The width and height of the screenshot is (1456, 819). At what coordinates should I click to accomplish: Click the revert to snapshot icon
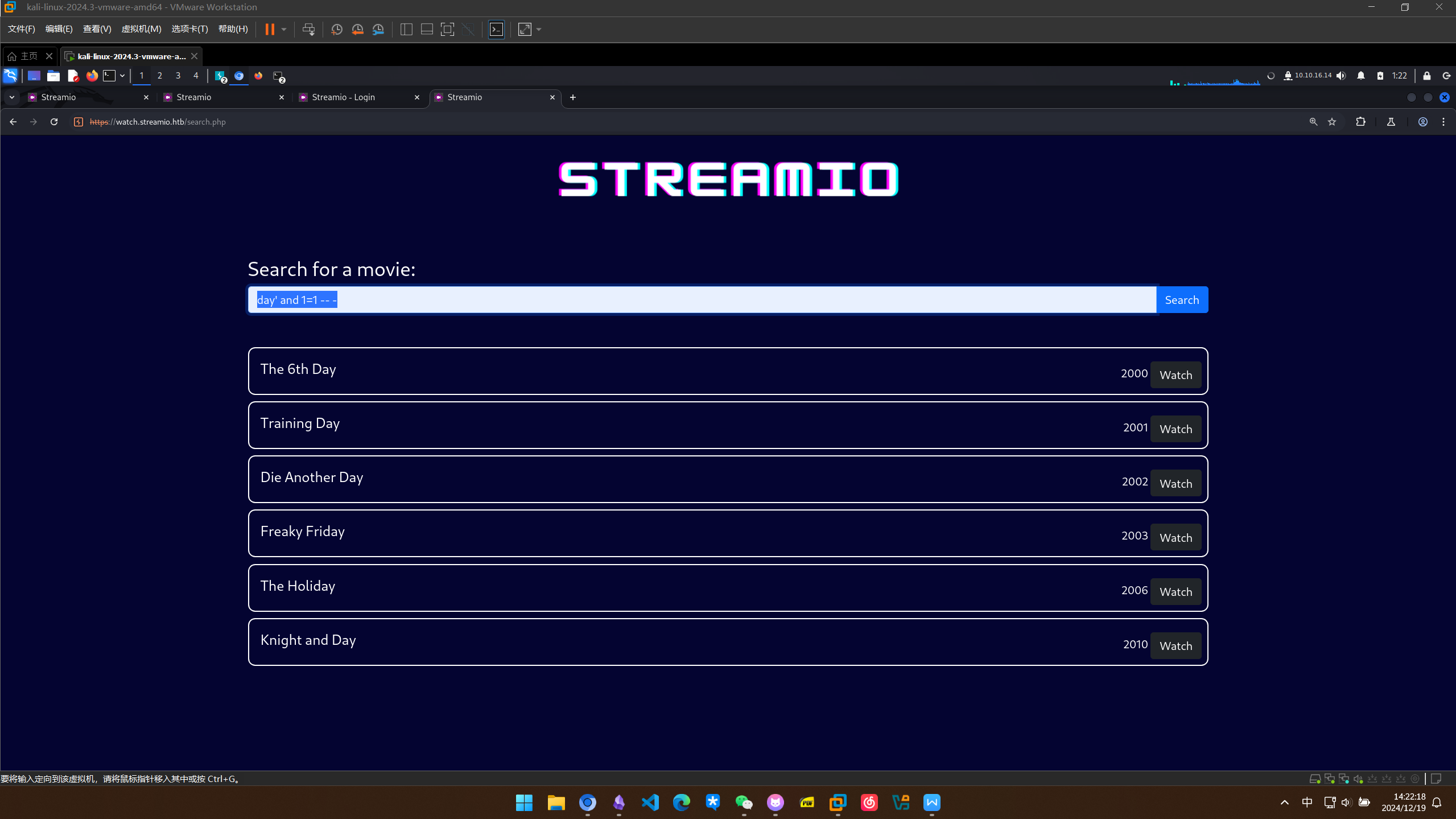[x=357, y=30]
